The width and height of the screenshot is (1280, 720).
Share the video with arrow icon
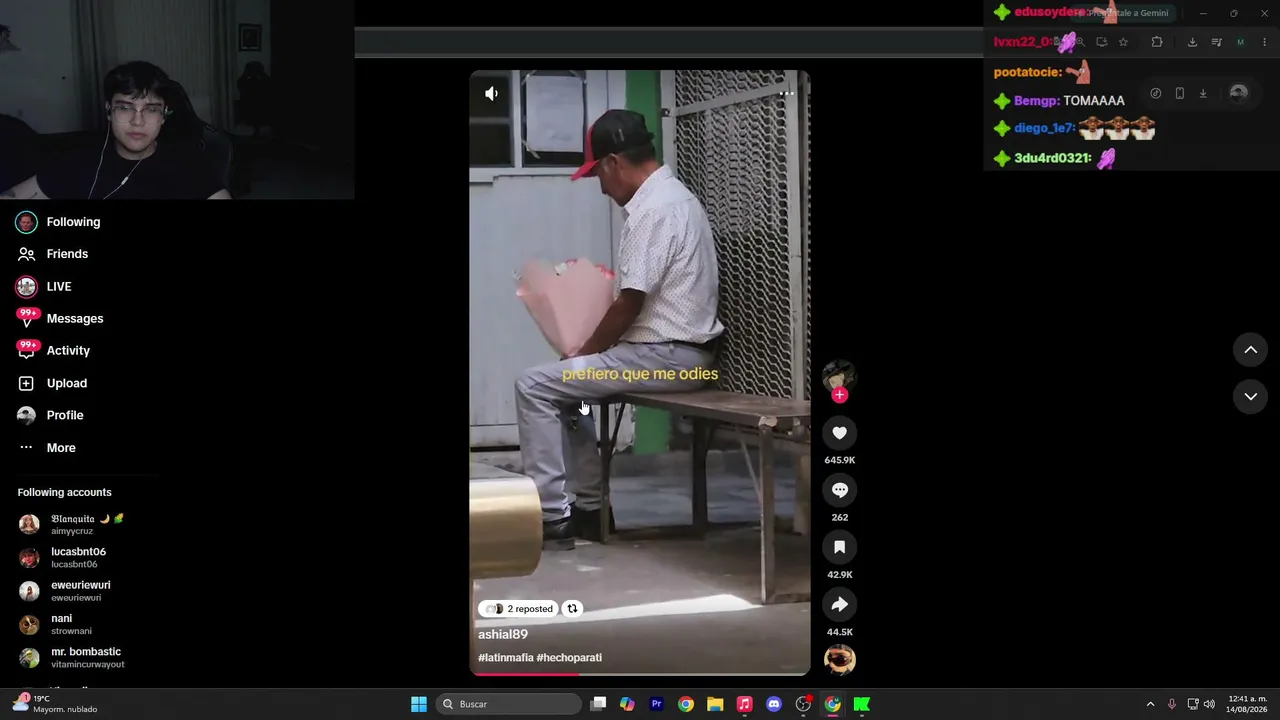pyautogui.click(x=840, y=604)
